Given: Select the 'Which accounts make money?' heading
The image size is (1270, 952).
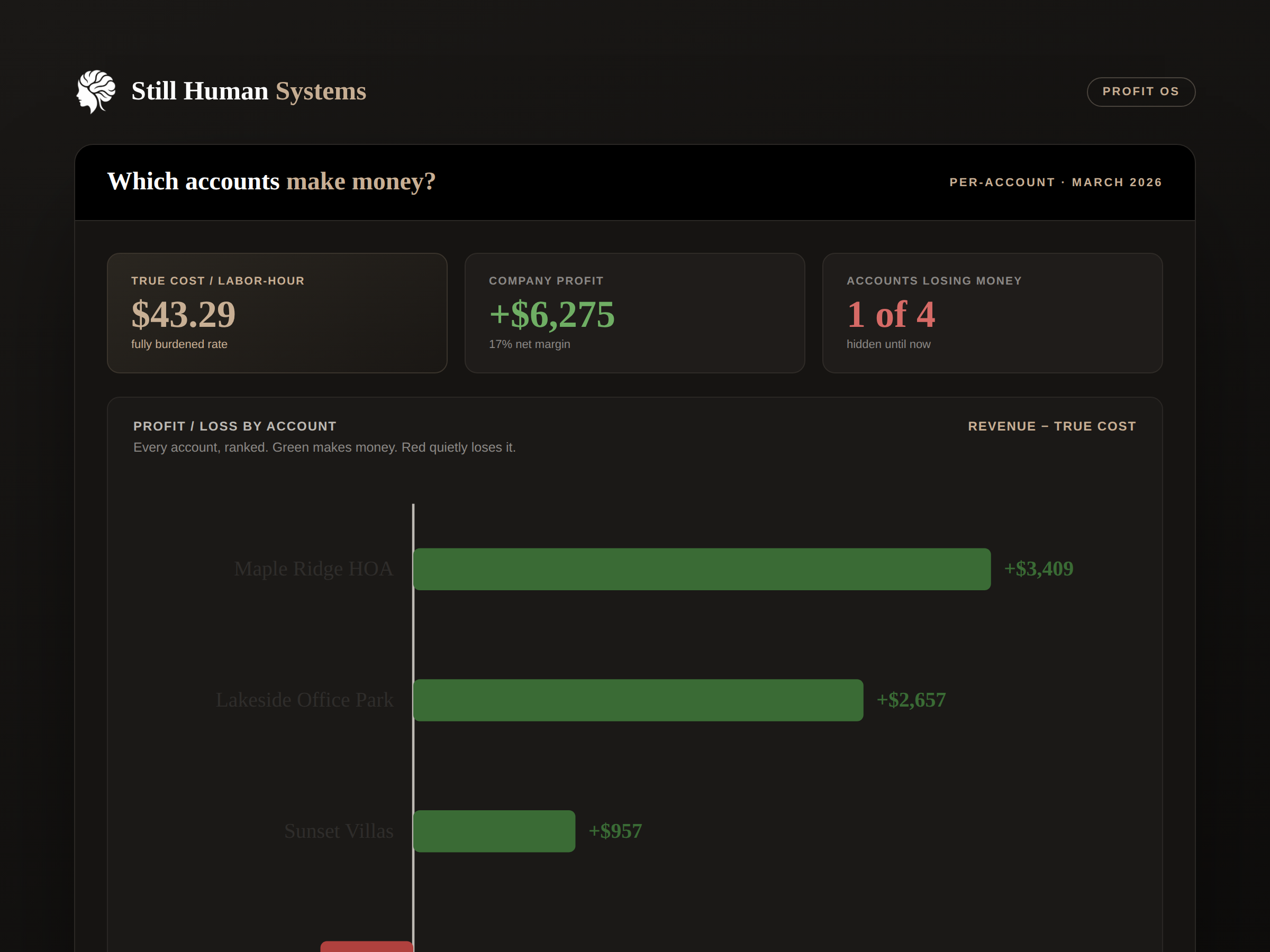Looking at the screenshot, I should (271, 181).
